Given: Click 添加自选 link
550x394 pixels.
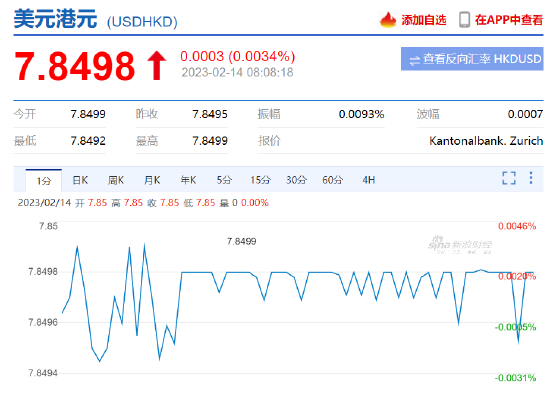Looking at the screenshot, I should (424, 20).
